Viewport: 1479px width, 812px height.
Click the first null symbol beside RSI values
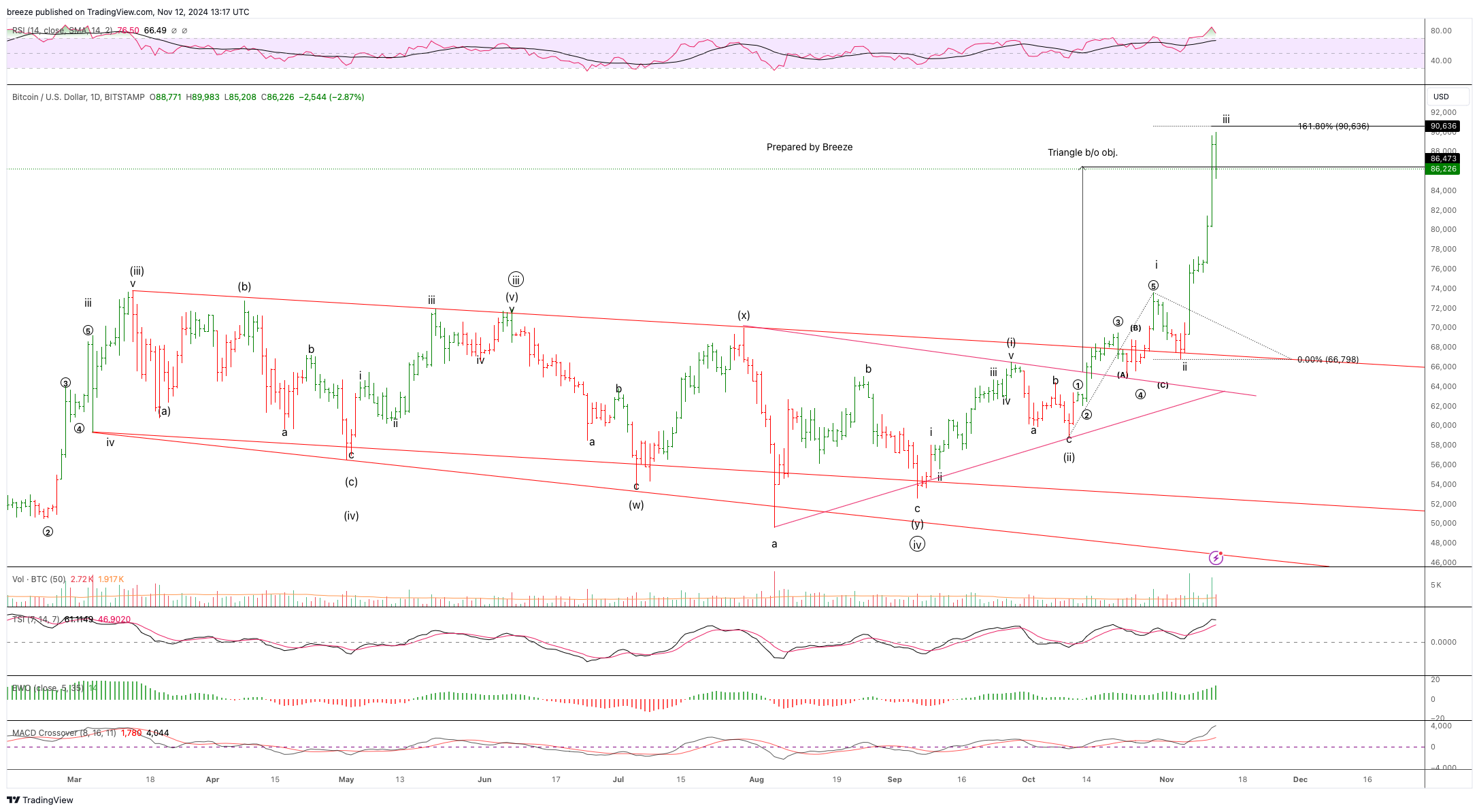[174, 31]
